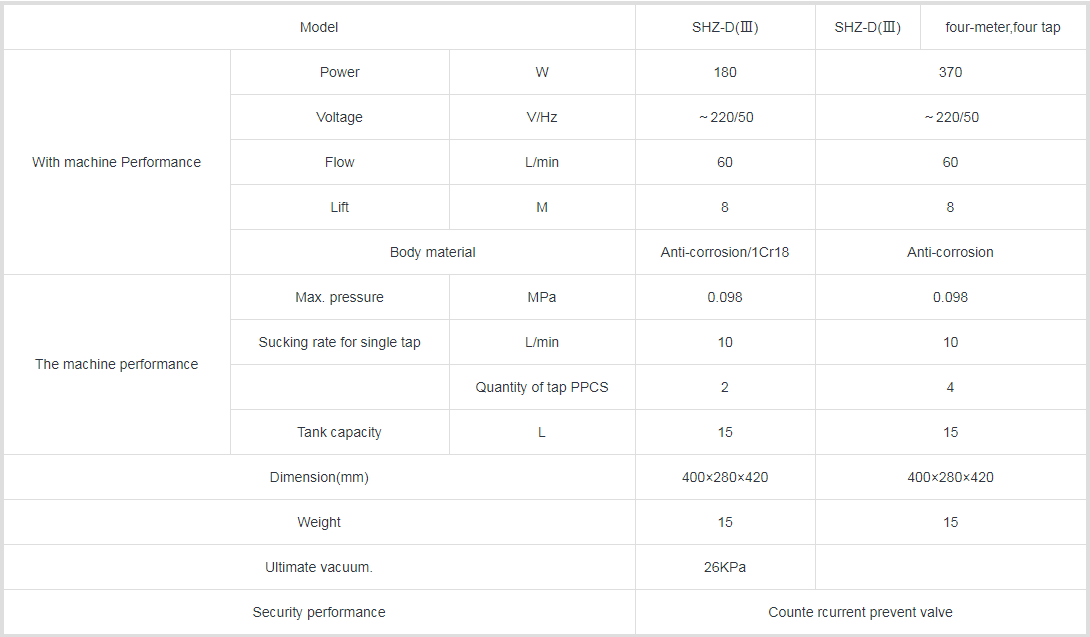This screenshot has height=637, width=1090.
Task: Select the V/Hz unit cell
Action: [542, 117]
